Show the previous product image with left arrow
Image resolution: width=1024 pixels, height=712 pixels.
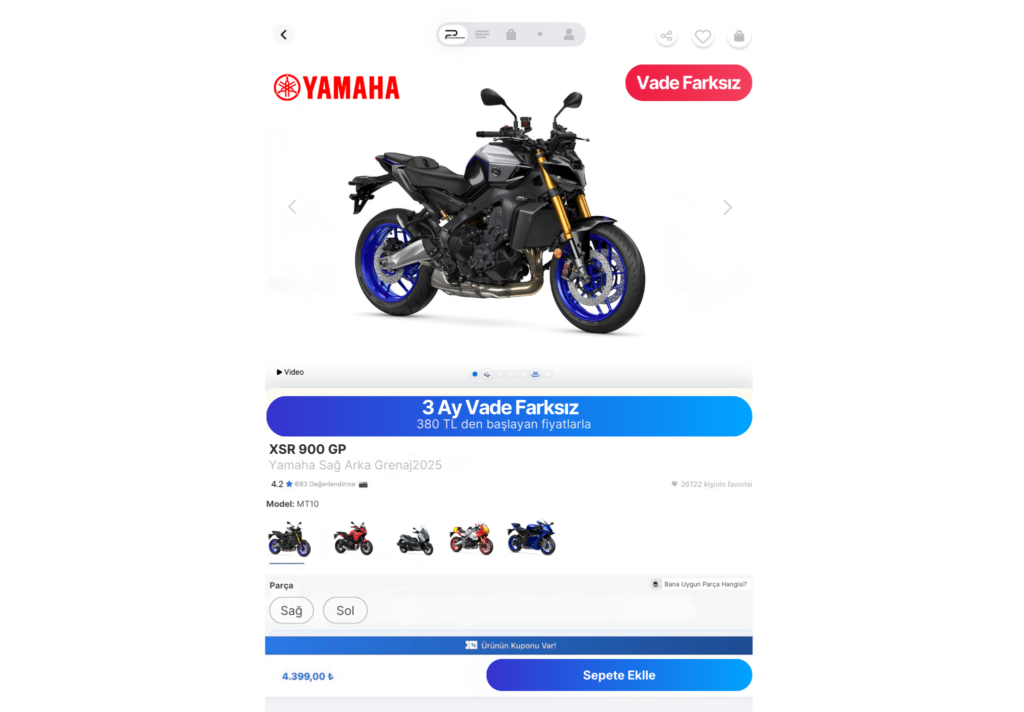pyautogui.click(x=292, y=207)
